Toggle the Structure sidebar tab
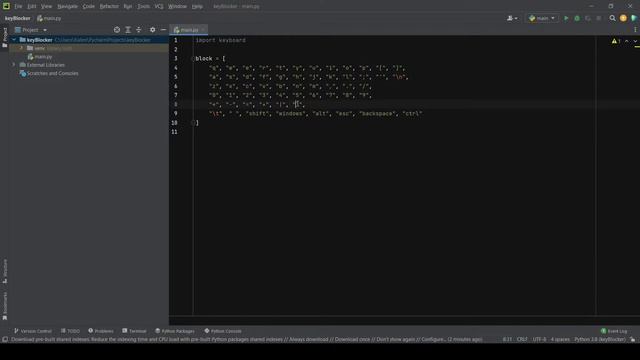This screenshot has width=640, height=360. [4, 271]
